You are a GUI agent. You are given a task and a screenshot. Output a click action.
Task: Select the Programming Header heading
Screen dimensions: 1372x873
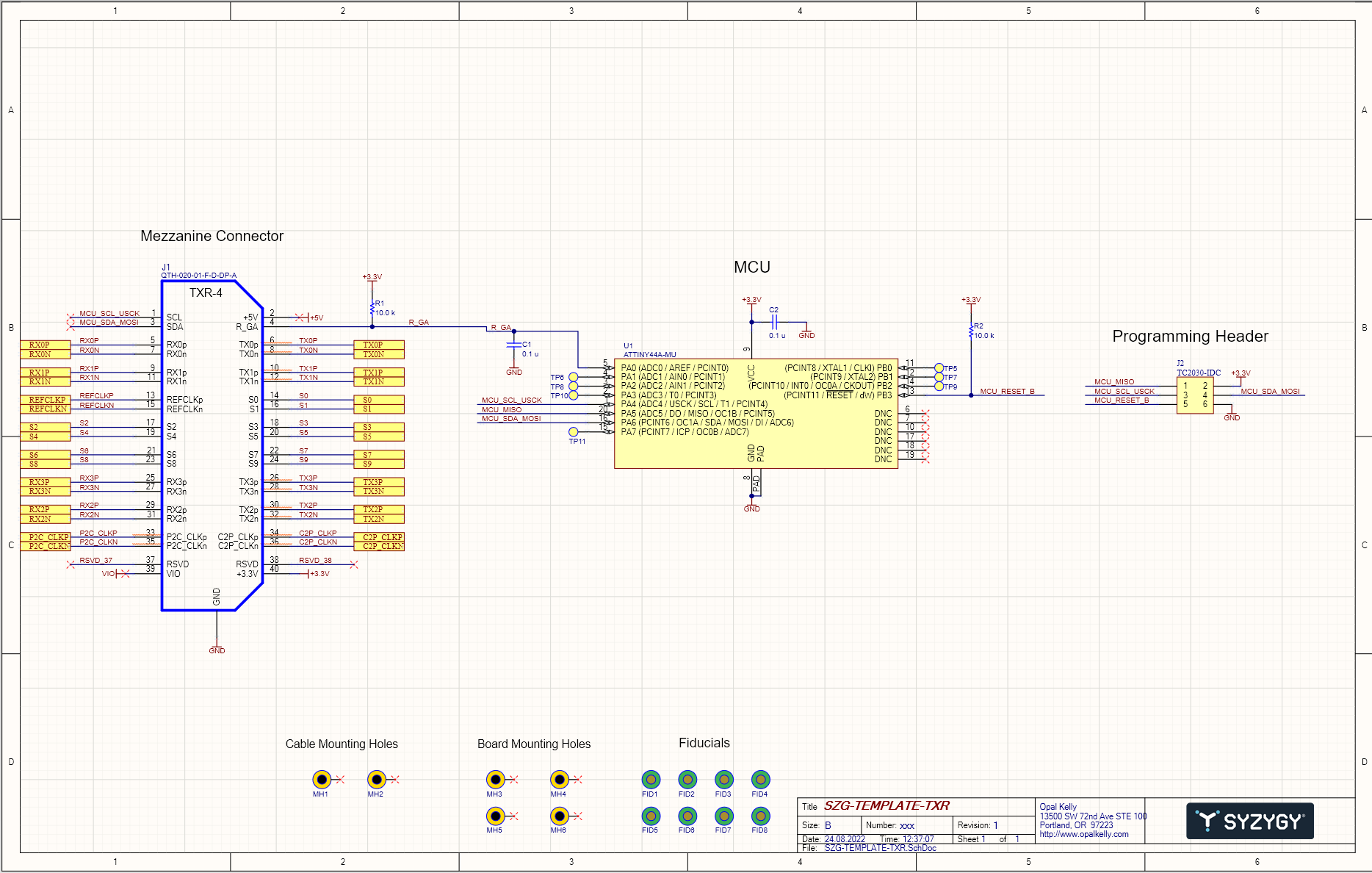(x=1190, y=336)
